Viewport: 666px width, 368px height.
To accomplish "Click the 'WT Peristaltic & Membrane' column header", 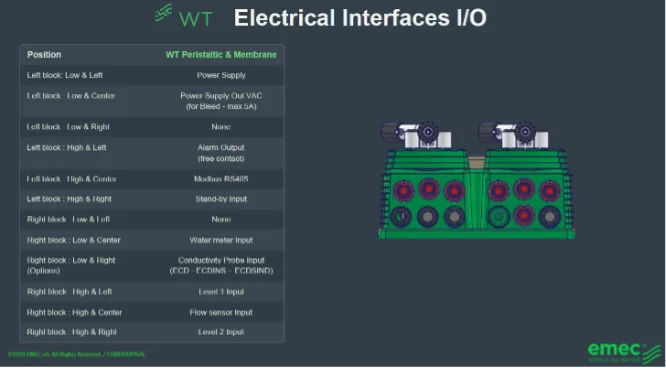I will [x=221, y=55].
